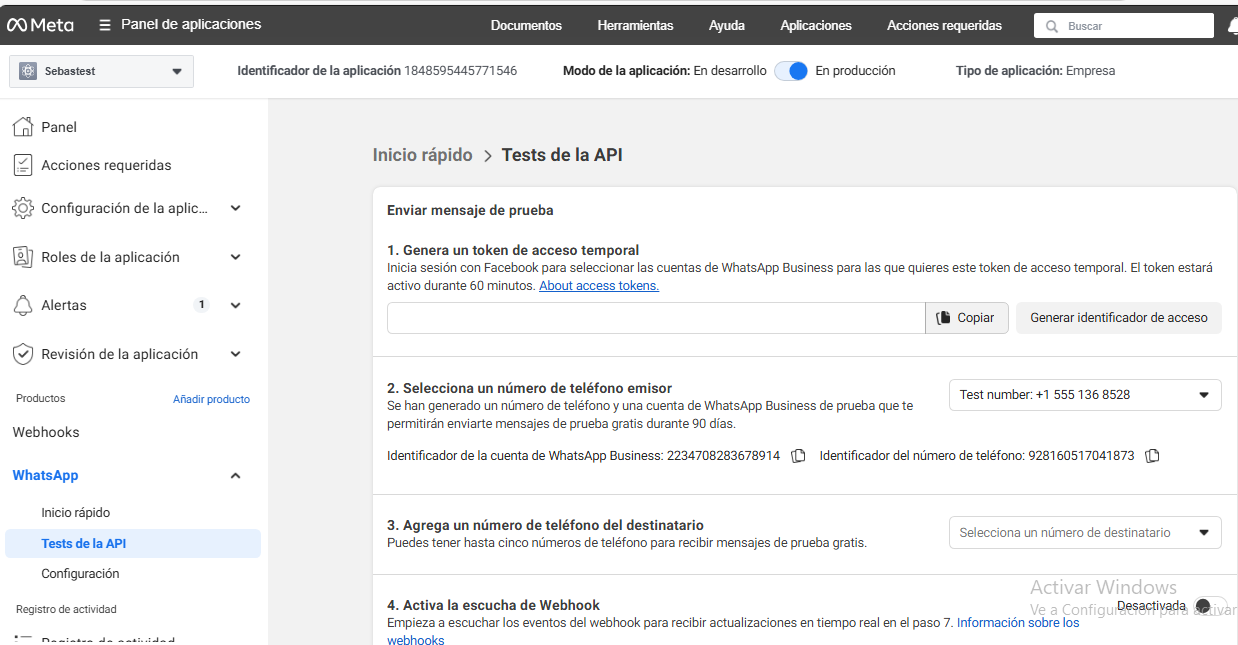Viewport: 1238px width, 645px height.
Task: Expand Configuración de la aplicación section
Action: tap(235, 208)
